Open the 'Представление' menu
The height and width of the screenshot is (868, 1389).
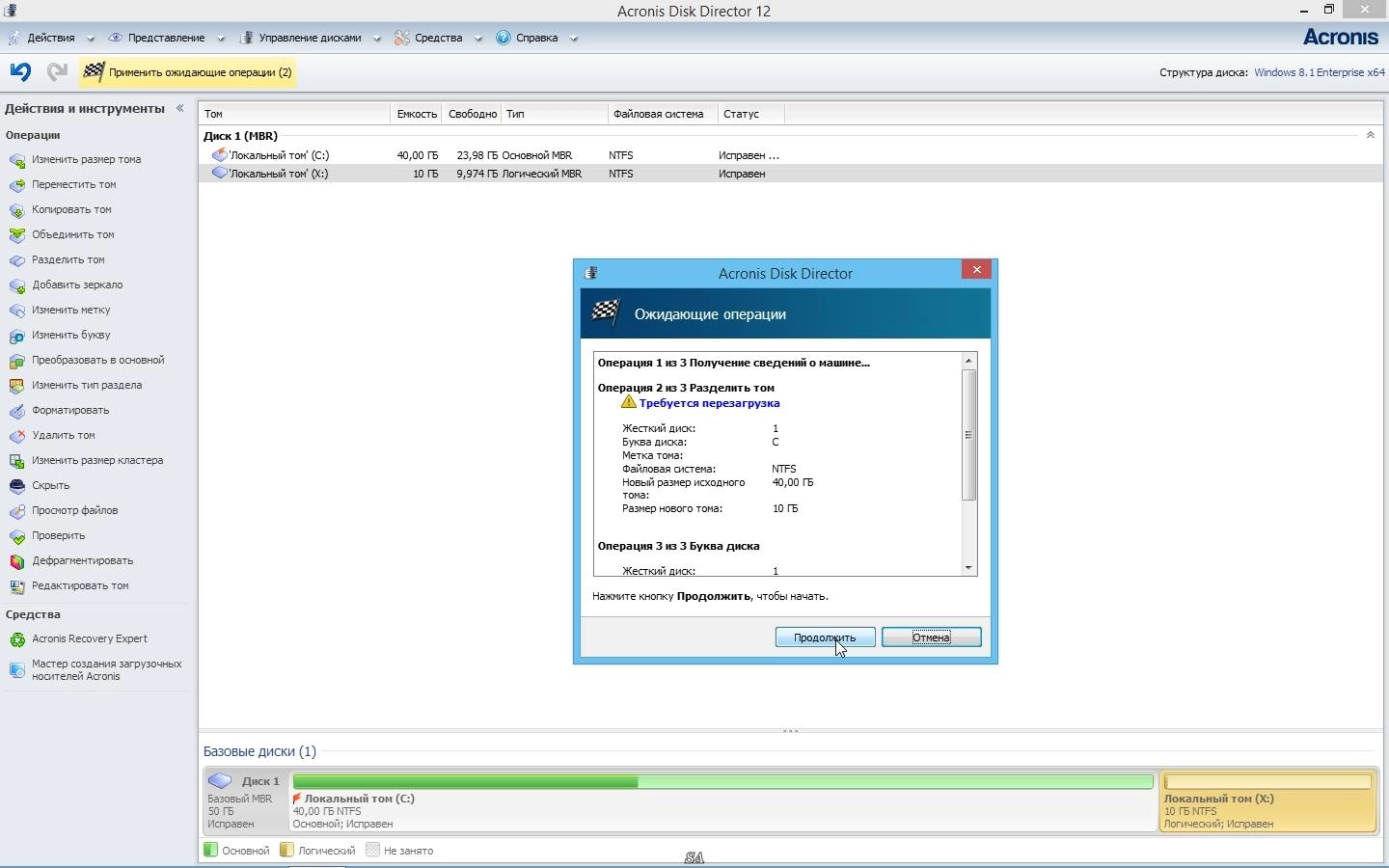coord(166,39)
